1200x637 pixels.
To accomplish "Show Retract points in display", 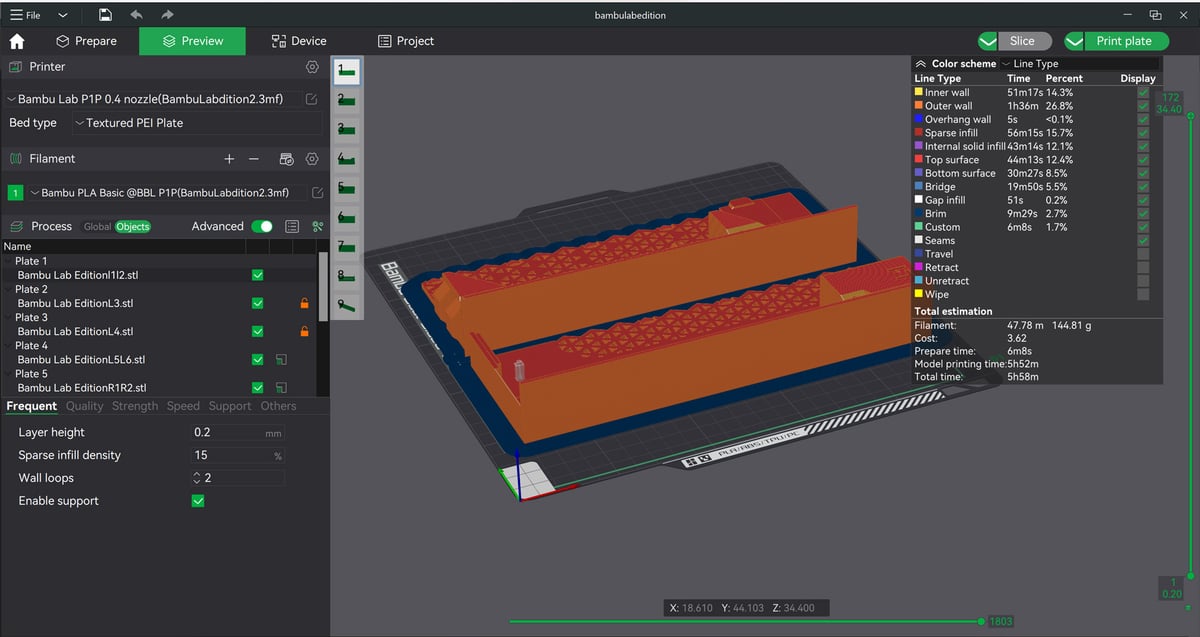I will pyautogui.click(x=1143, y=268).
